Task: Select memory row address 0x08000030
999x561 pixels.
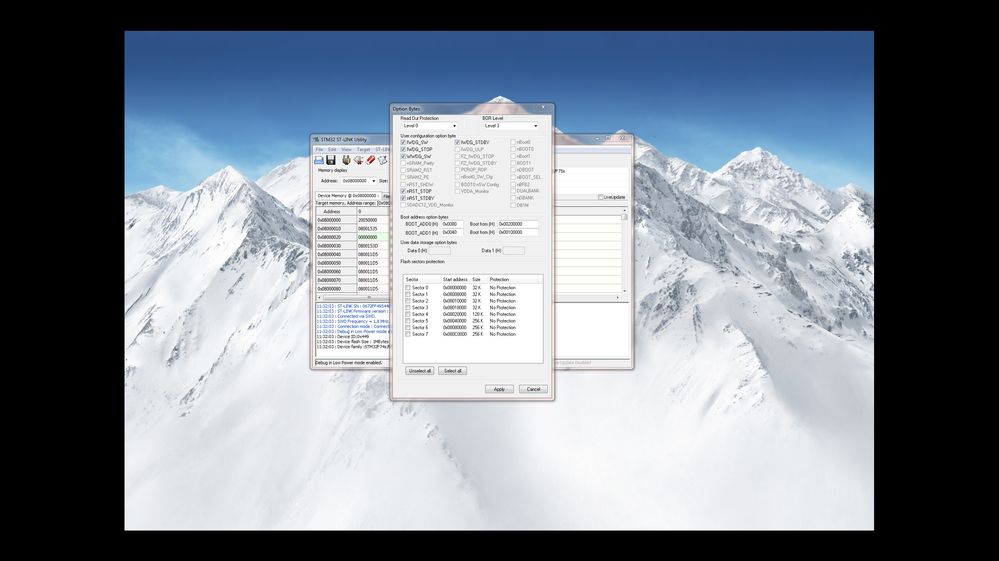Action: (336, 246)
